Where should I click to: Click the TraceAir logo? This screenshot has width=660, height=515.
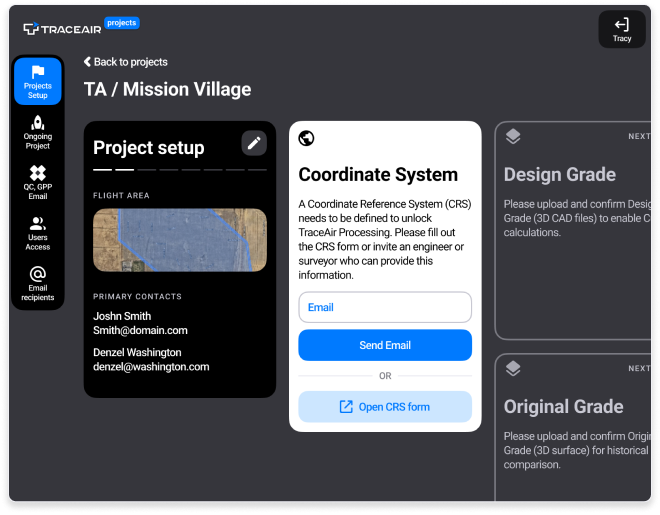click(62, 29)
